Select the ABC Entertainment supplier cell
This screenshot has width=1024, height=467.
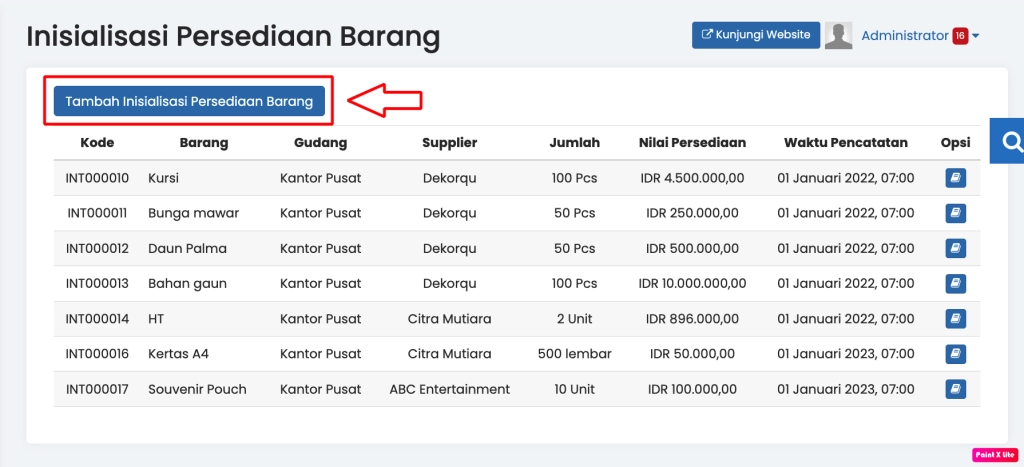pos(449,389)
